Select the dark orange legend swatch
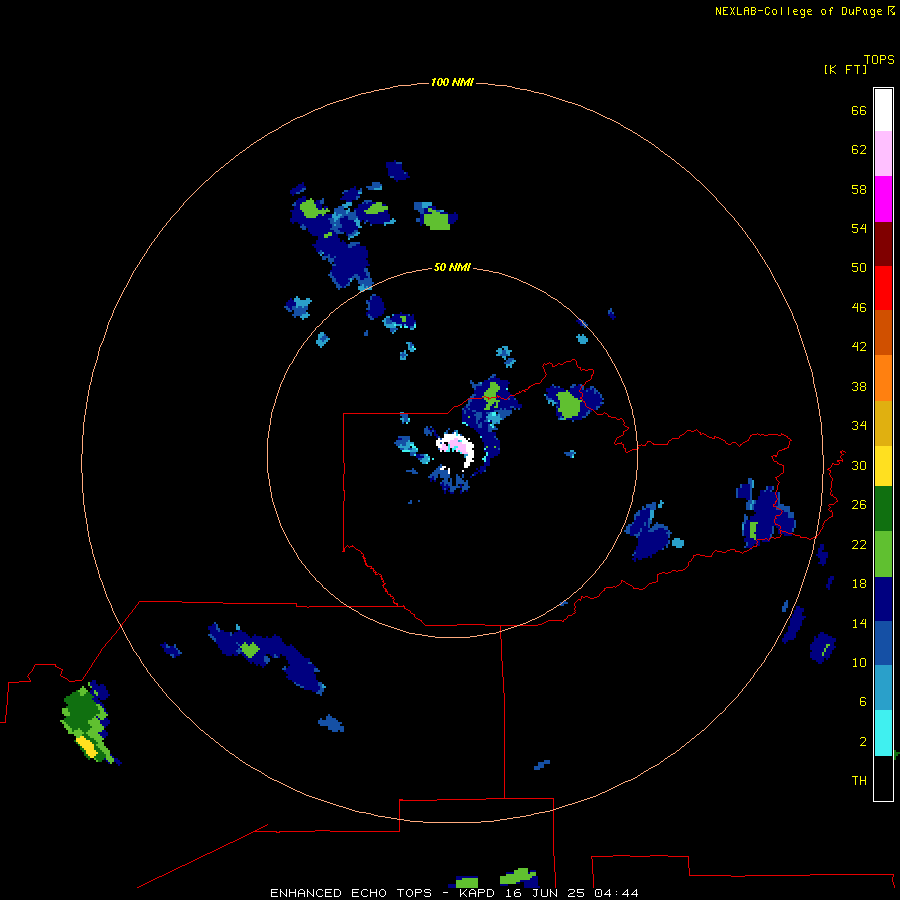900x900 pixels. 883,333
